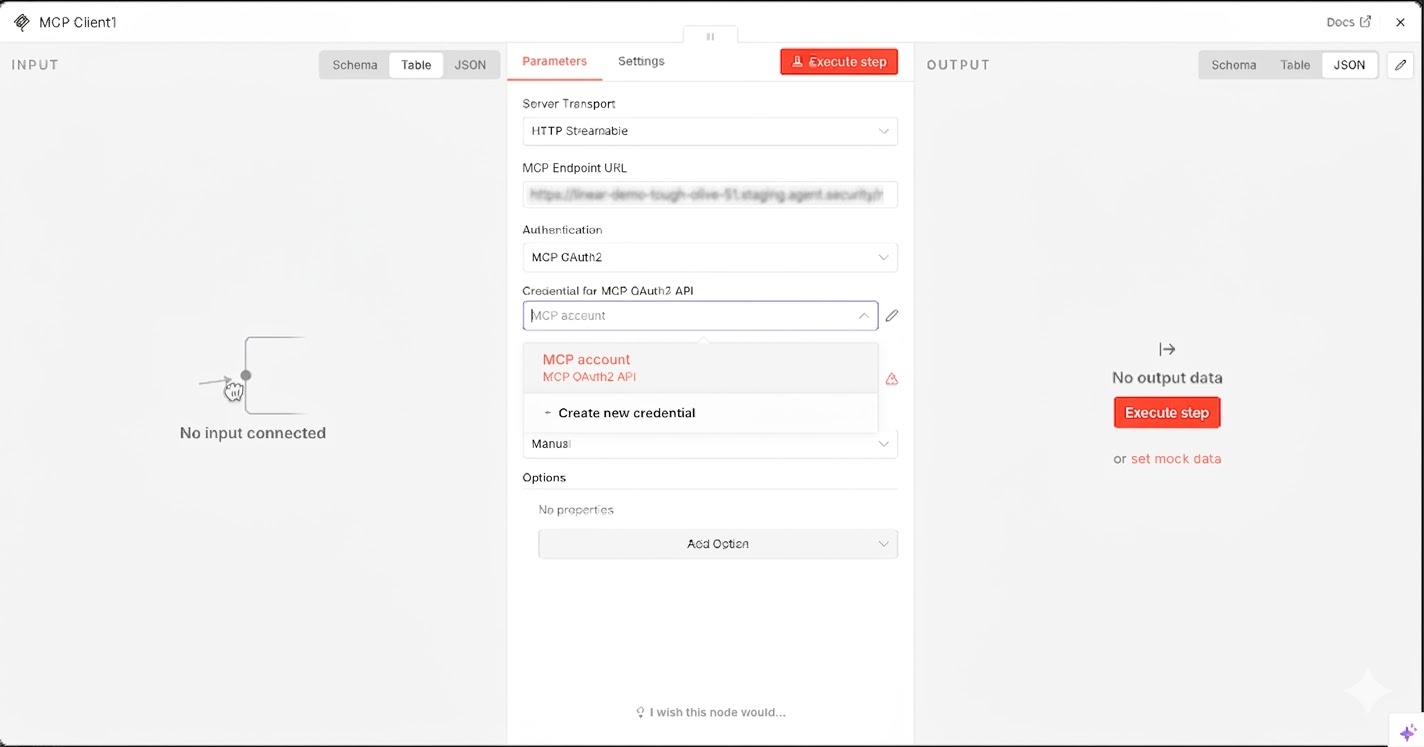
Task: Switch input view to Schema
Action: coord(353,64)
